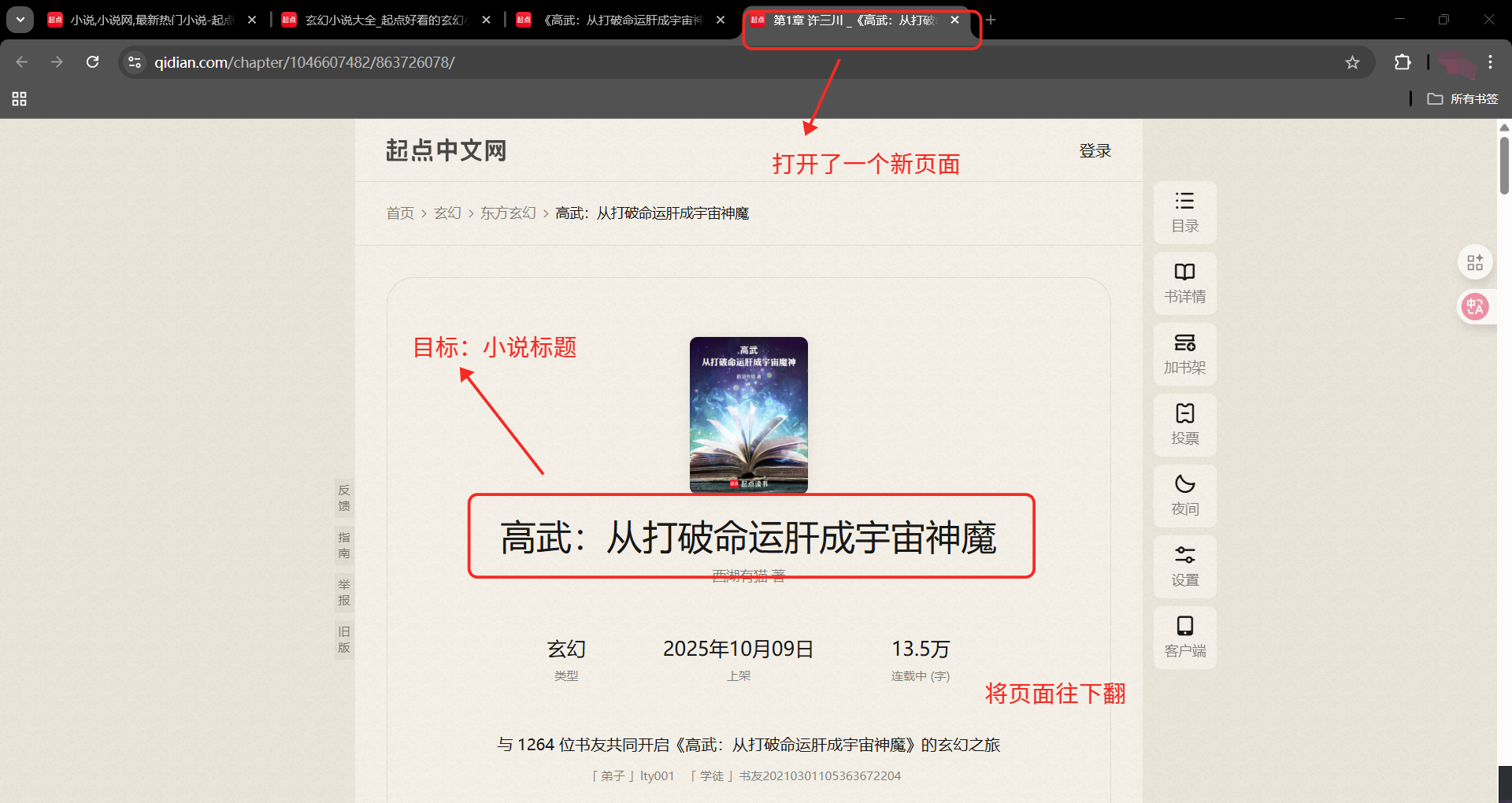
Task: Open 玄幻 category in breadcrumb
Action: [447, 213]
